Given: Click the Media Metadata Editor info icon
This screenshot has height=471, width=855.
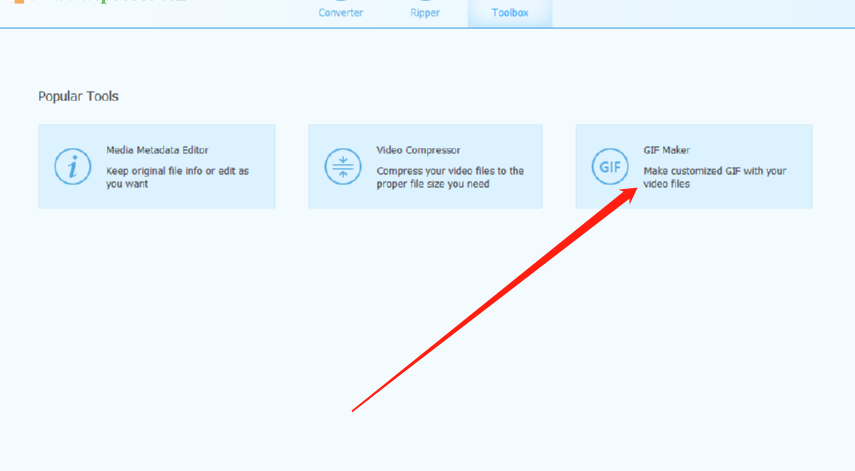Looking at the screenshot, I should (73, 166).
